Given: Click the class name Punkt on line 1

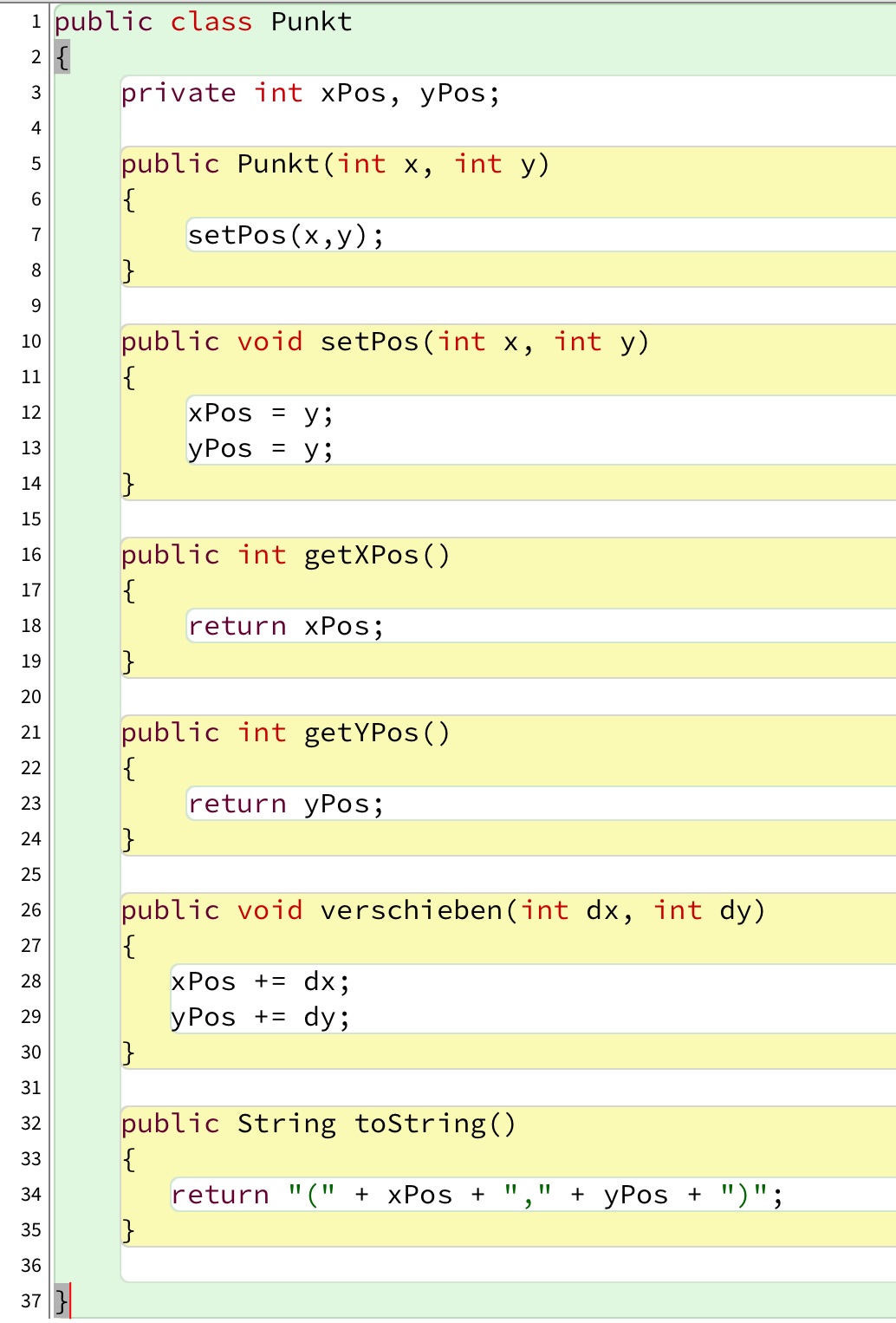Looking at the screenshot, I should point(311,22).
